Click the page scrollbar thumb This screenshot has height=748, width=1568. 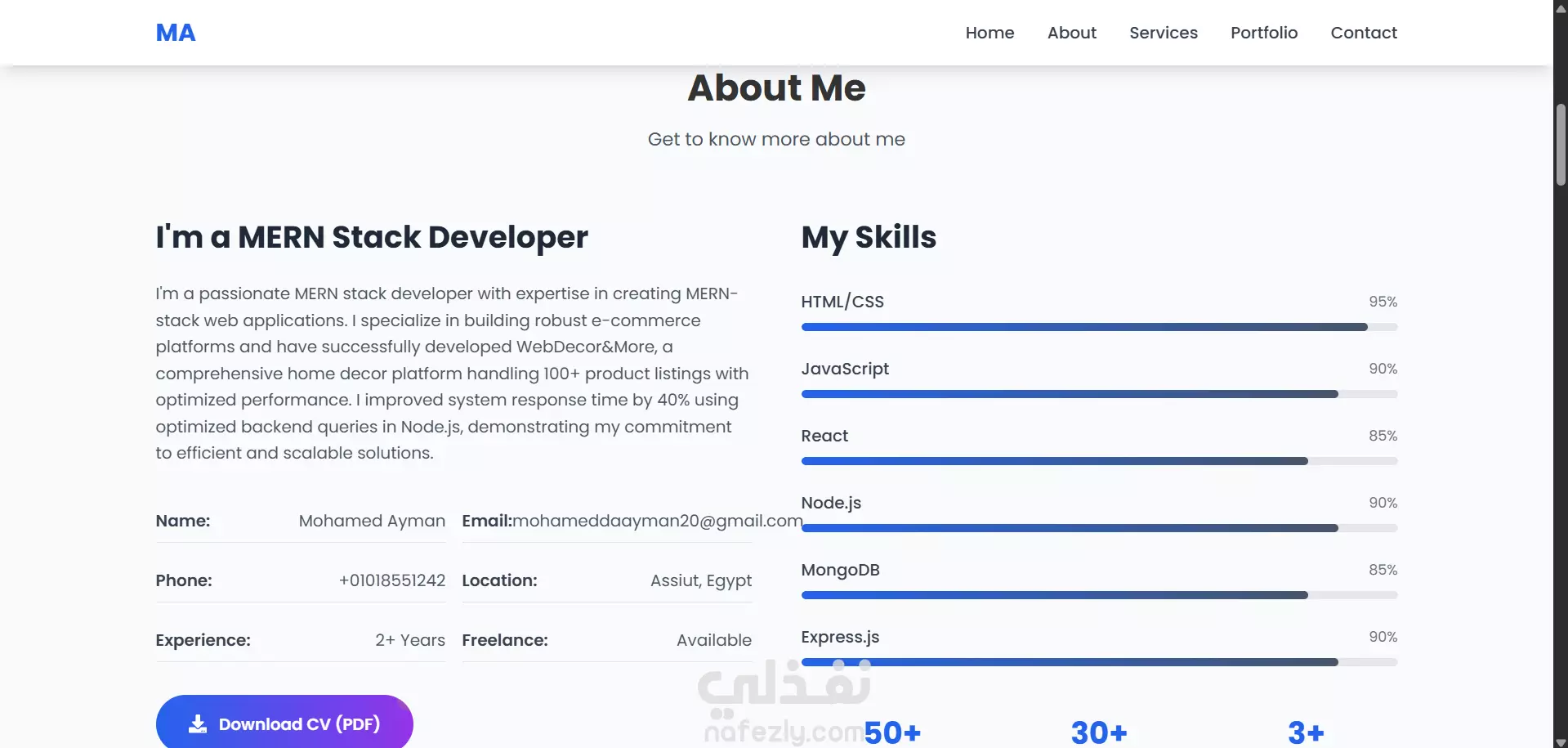coord(1561,146)
